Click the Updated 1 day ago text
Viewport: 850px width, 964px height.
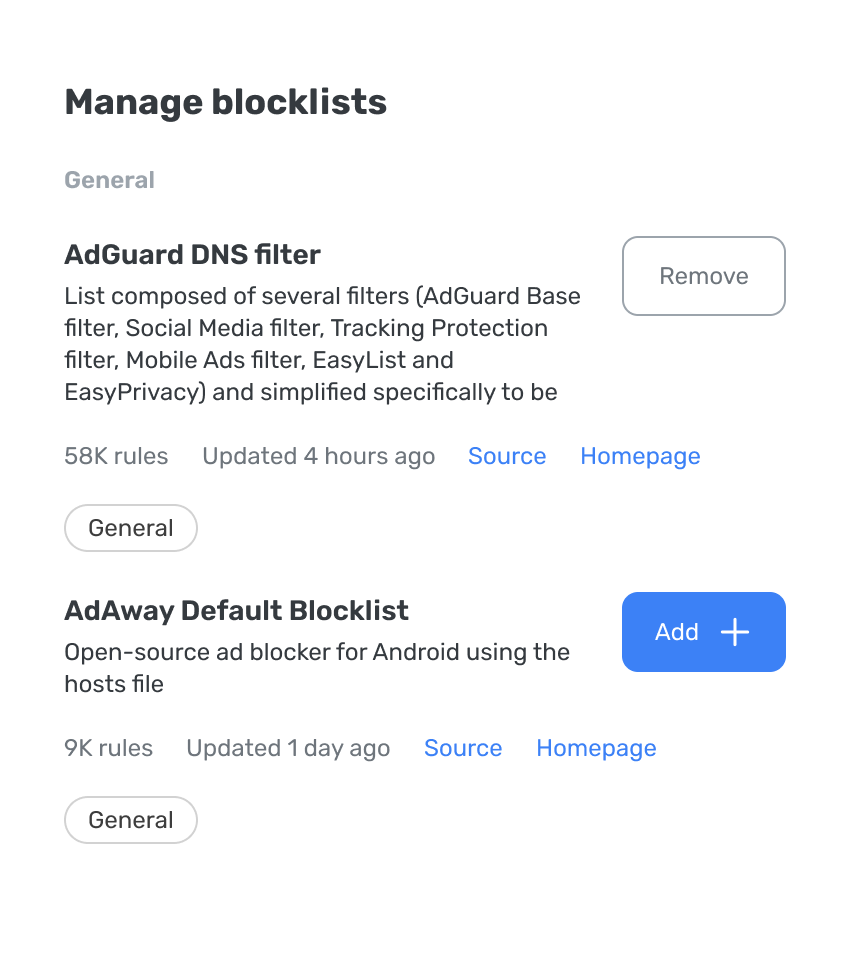[x=288, y=748]
